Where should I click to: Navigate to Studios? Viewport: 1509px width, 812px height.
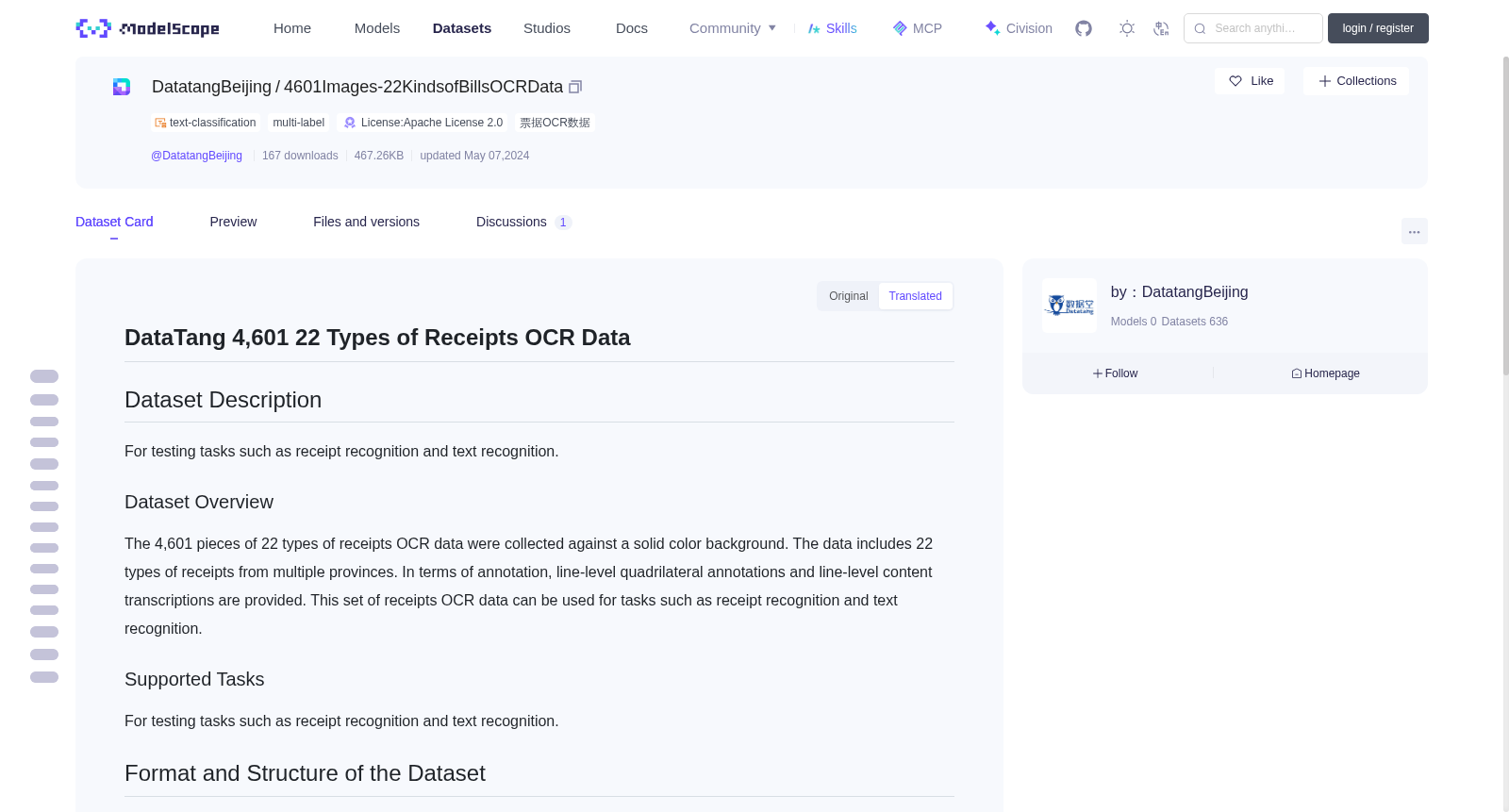click(x=547, y=28)
